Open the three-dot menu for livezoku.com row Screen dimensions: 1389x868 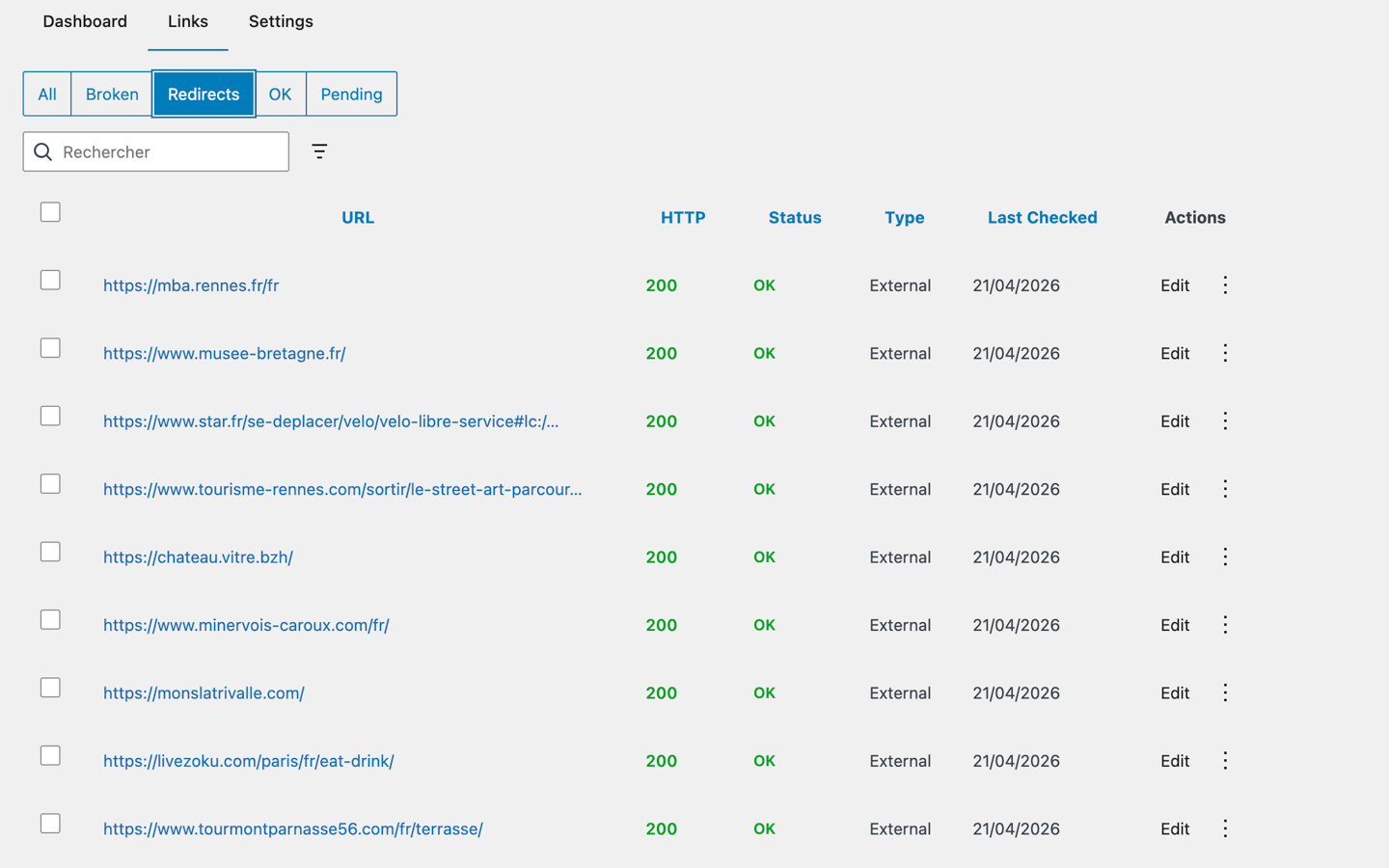pos(1225,760)
